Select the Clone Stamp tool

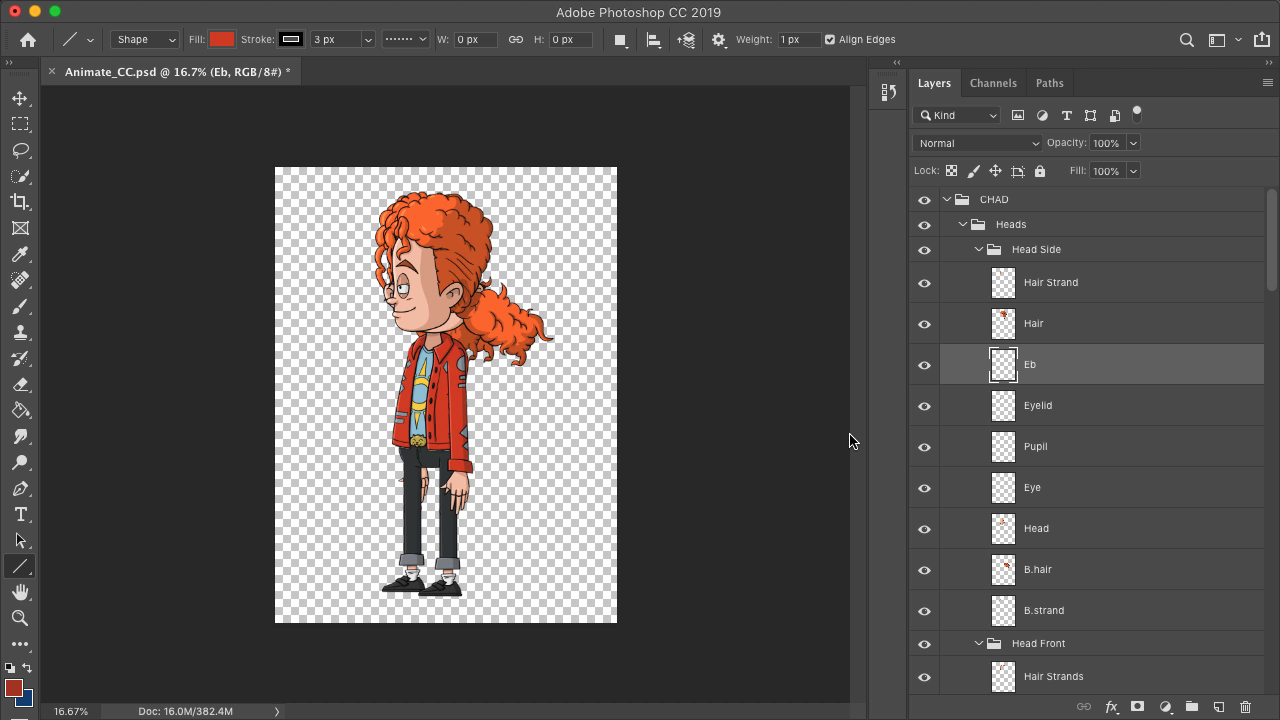coord(20,333)
